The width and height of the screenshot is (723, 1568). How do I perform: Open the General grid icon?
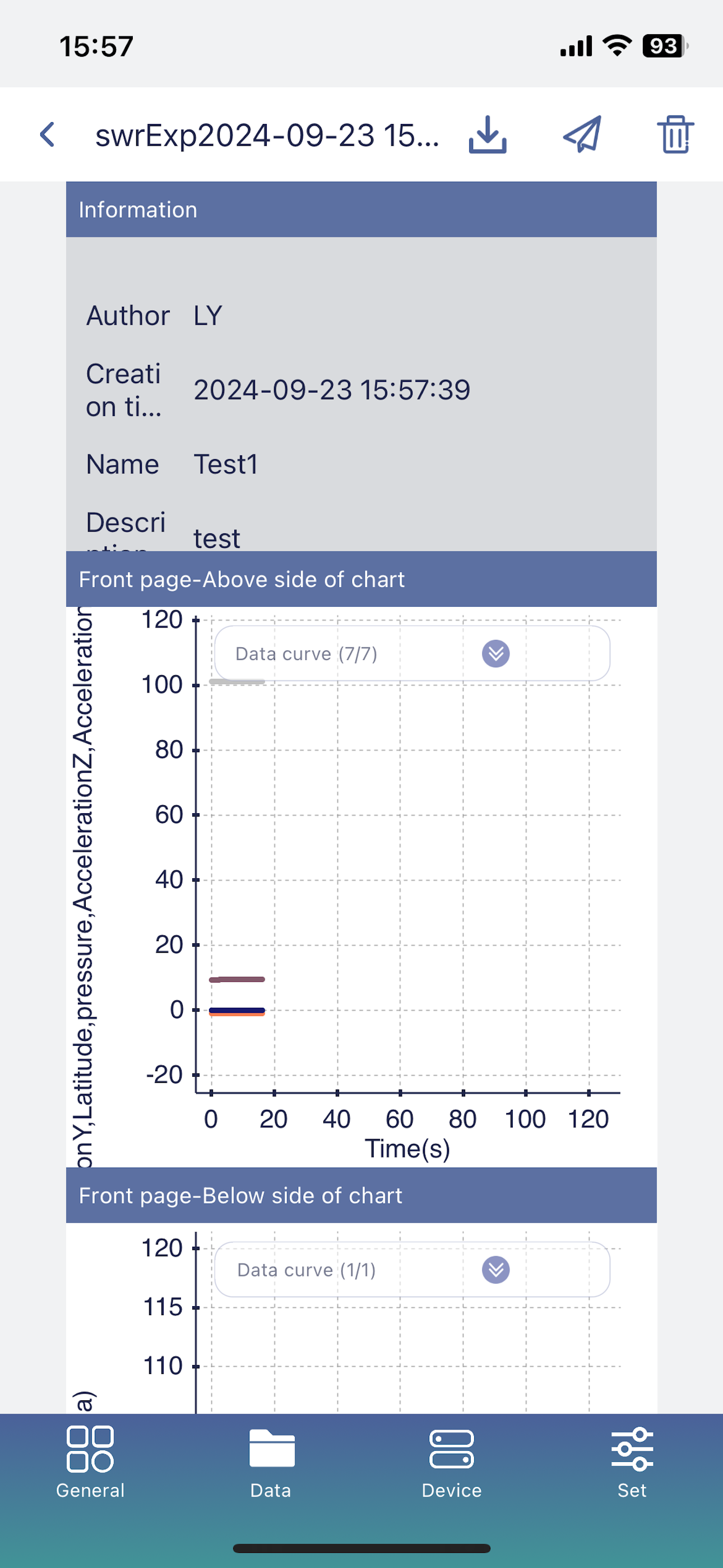pyautogui.click(x=90, y=1449)
